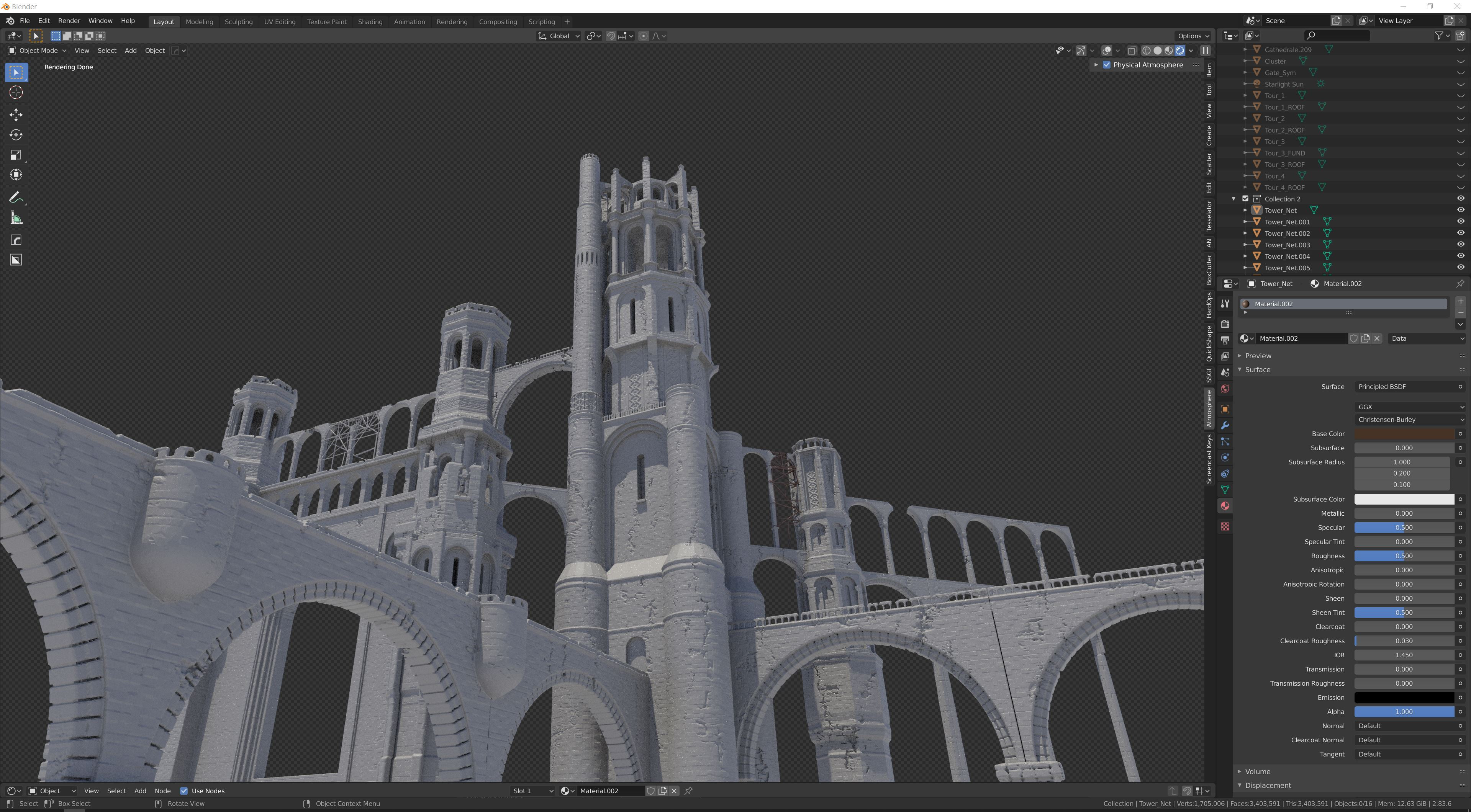This screenshot has height=812, width=1471.
Task: Open the Object Mode dropdown
Action: [x=37, y=51]
